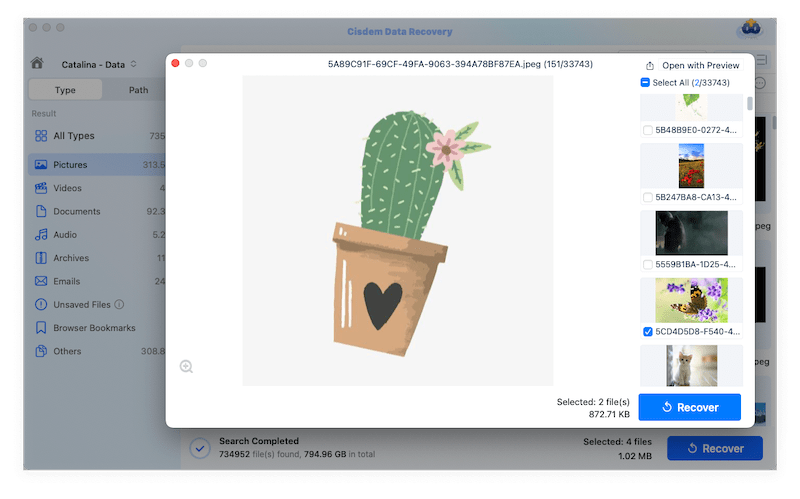Click 'Search Completed' status text
This screenshot has width=800, height=499.
pyautogui.click(x=259, y=441)
